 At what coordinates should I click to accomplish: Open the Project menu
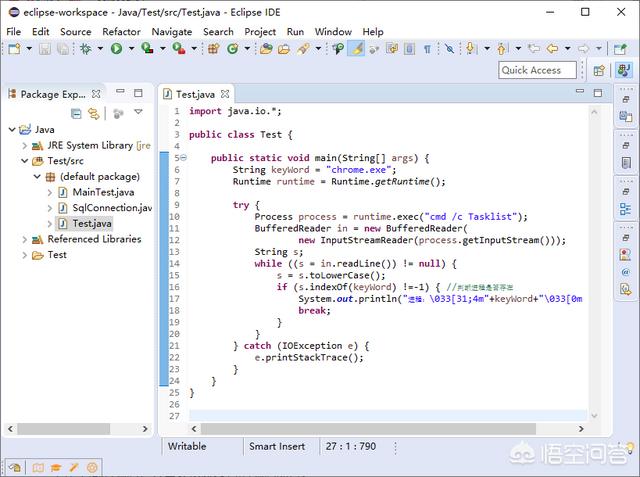pos(260,32)
